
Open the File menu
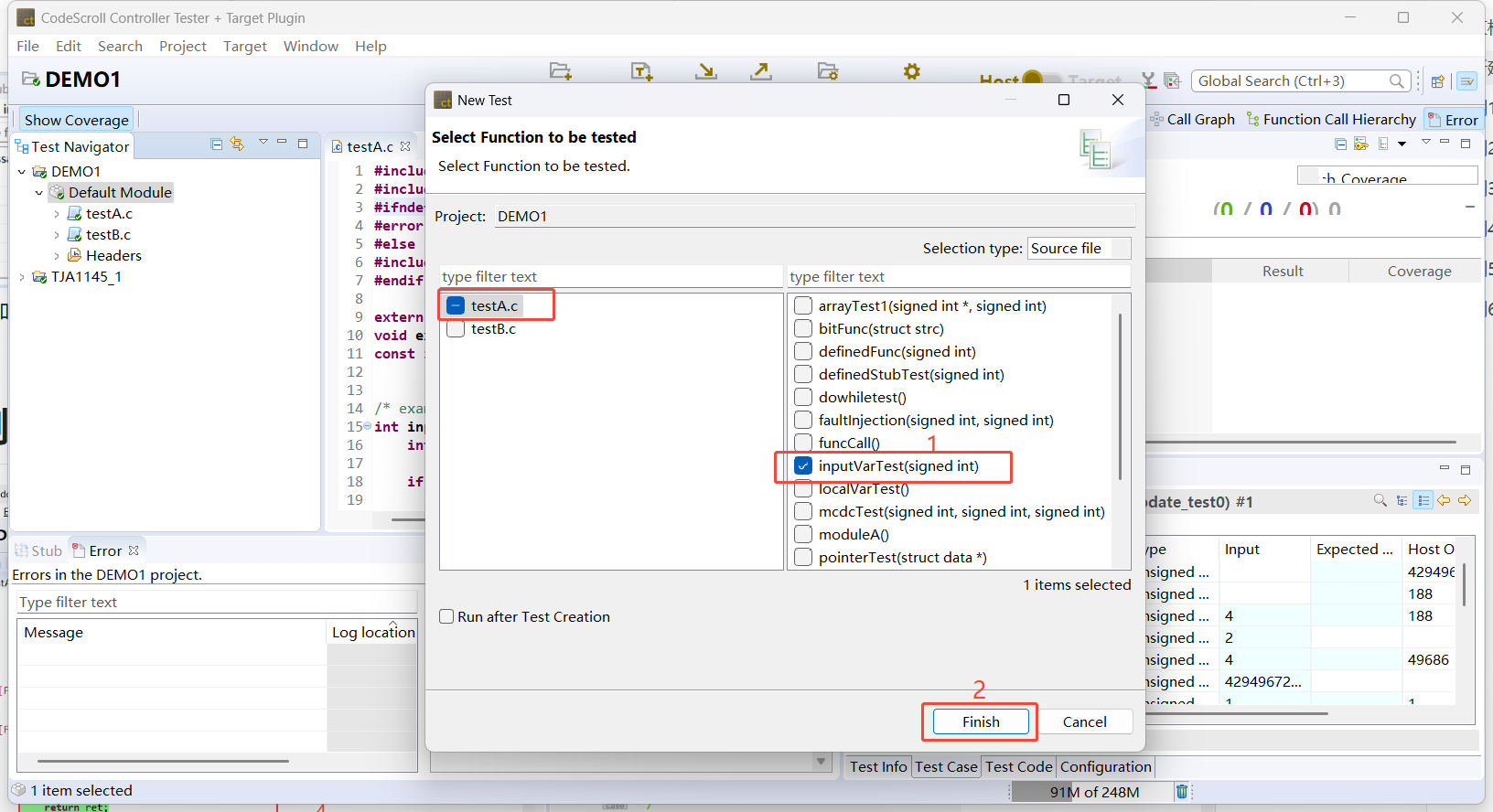[28, 47]
